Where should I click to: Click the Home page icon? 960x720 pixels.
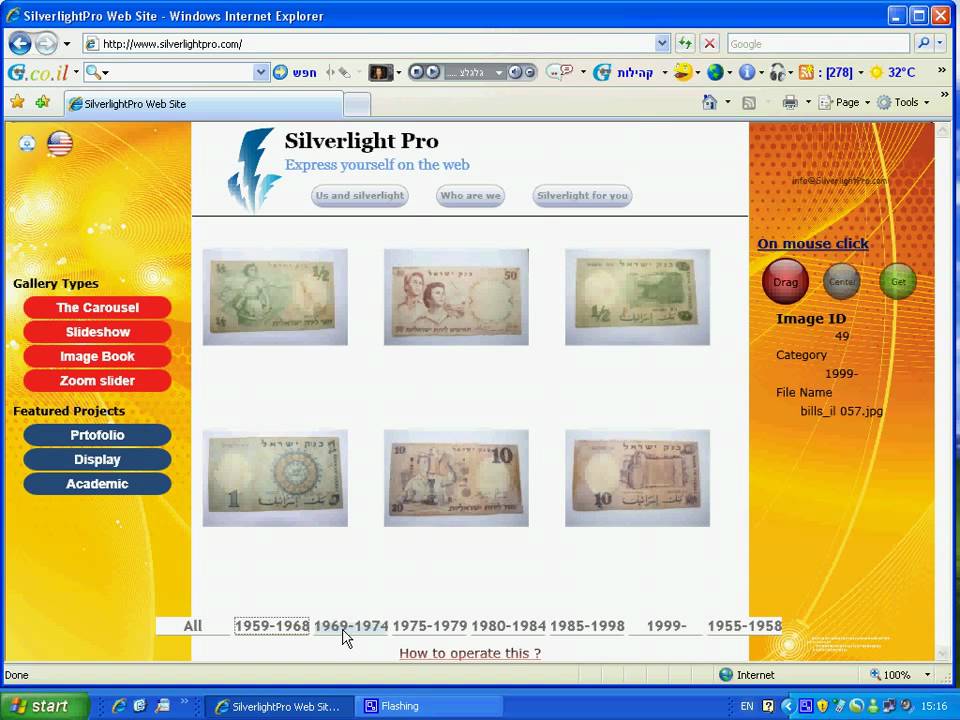710,102
